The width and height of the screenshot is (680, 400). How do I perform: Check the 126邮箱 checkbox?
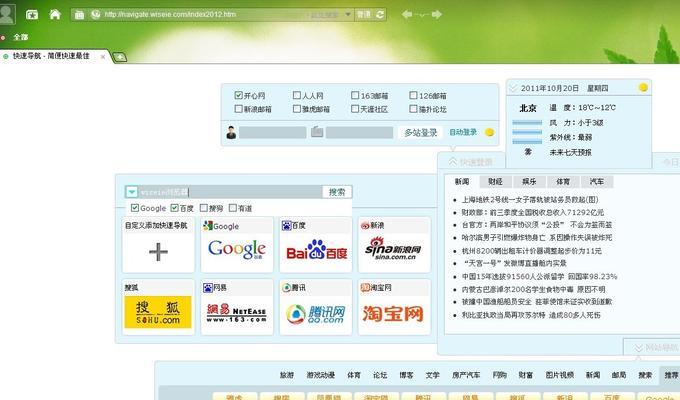pyautogui.click(x=413, y=95)
